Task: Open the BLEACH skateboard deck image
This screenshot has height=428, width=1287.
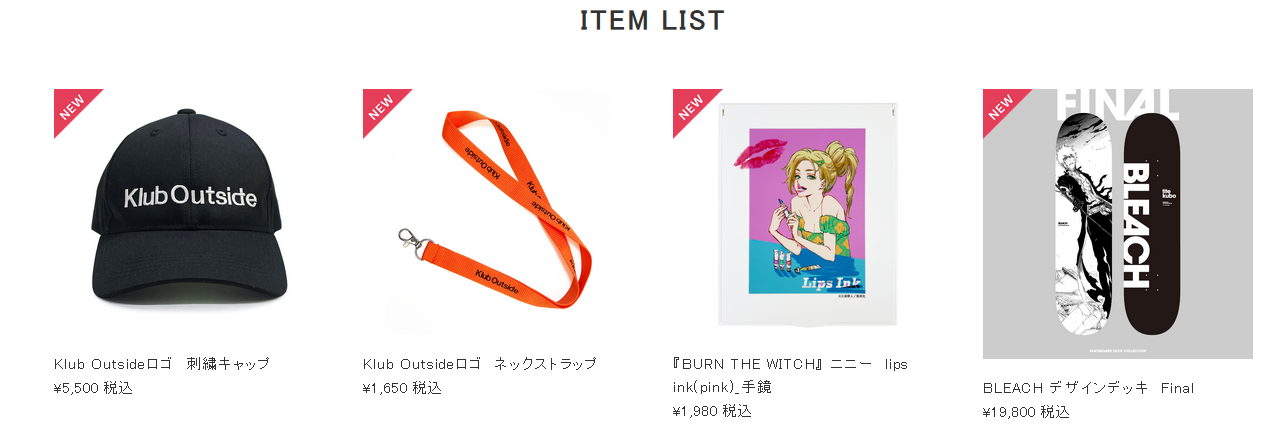Action: [x=1118, y=224]
